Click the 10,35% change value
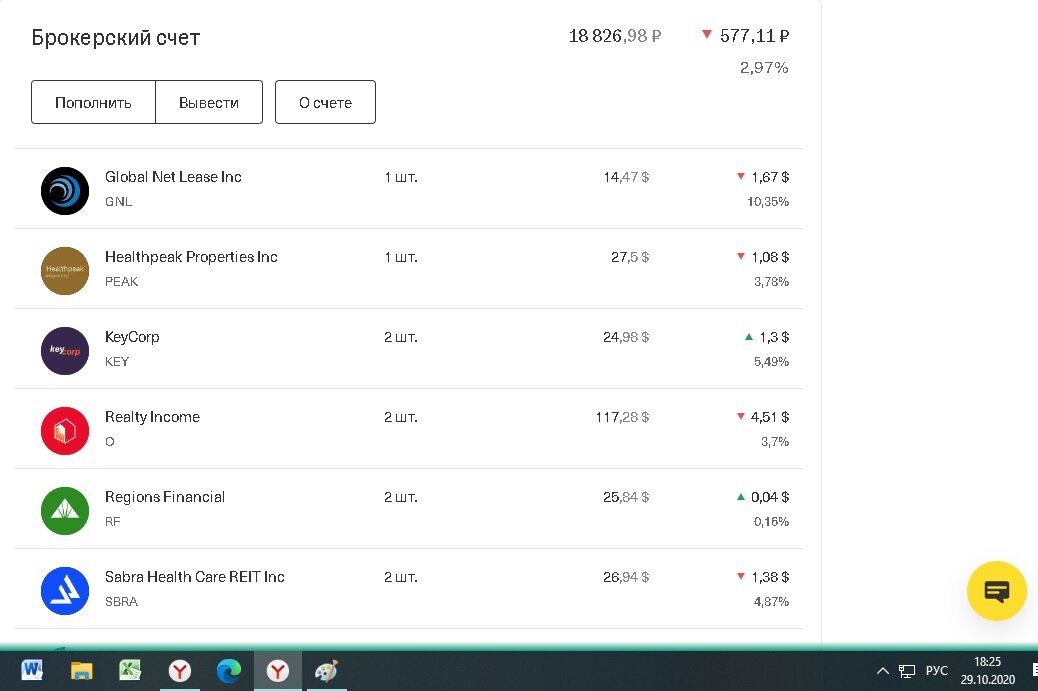 click(768, 201)
